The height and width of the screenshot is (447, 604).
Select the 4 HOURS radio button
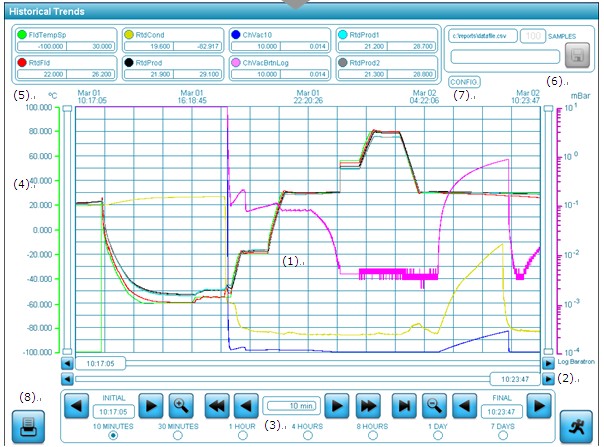(307, 435)
